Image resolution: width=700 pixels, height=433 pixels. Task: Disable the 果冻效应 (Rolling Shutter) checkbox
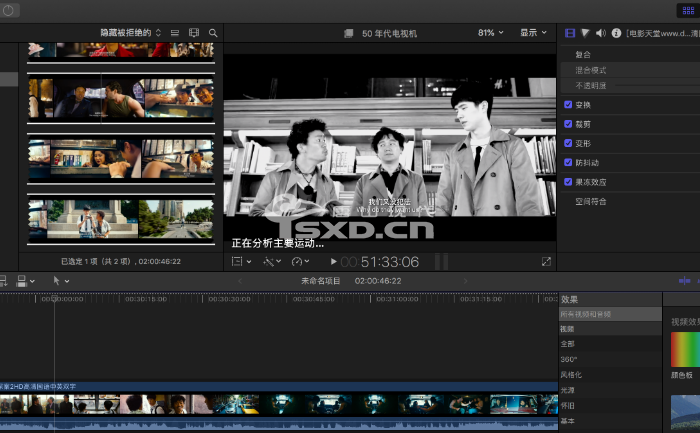point(568,182)
